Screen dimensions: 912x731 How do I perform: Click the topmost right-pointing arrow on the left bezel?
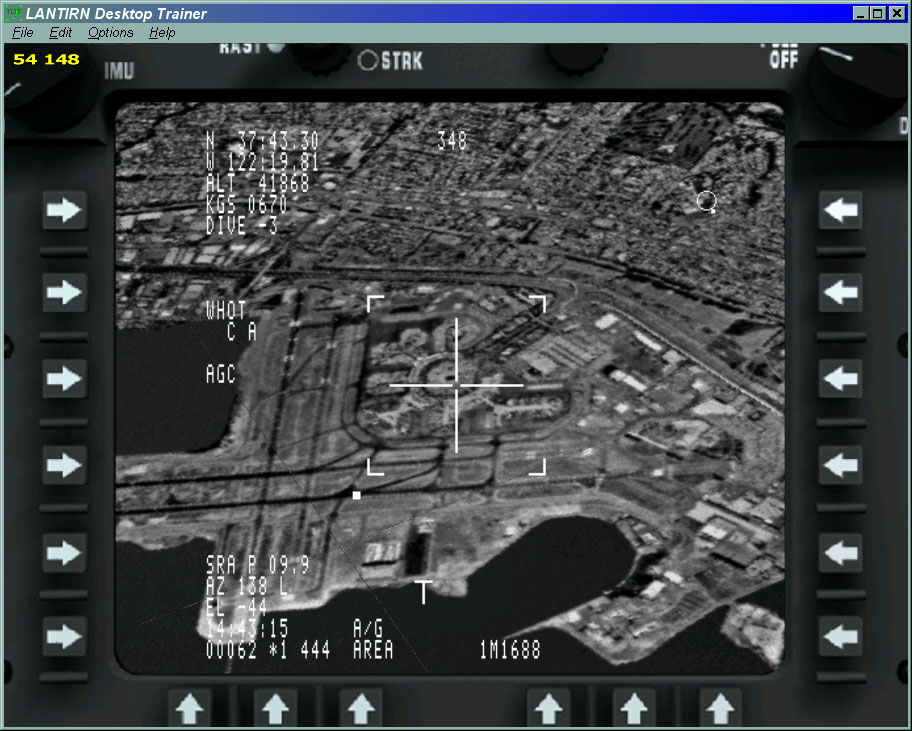point(64,210)
